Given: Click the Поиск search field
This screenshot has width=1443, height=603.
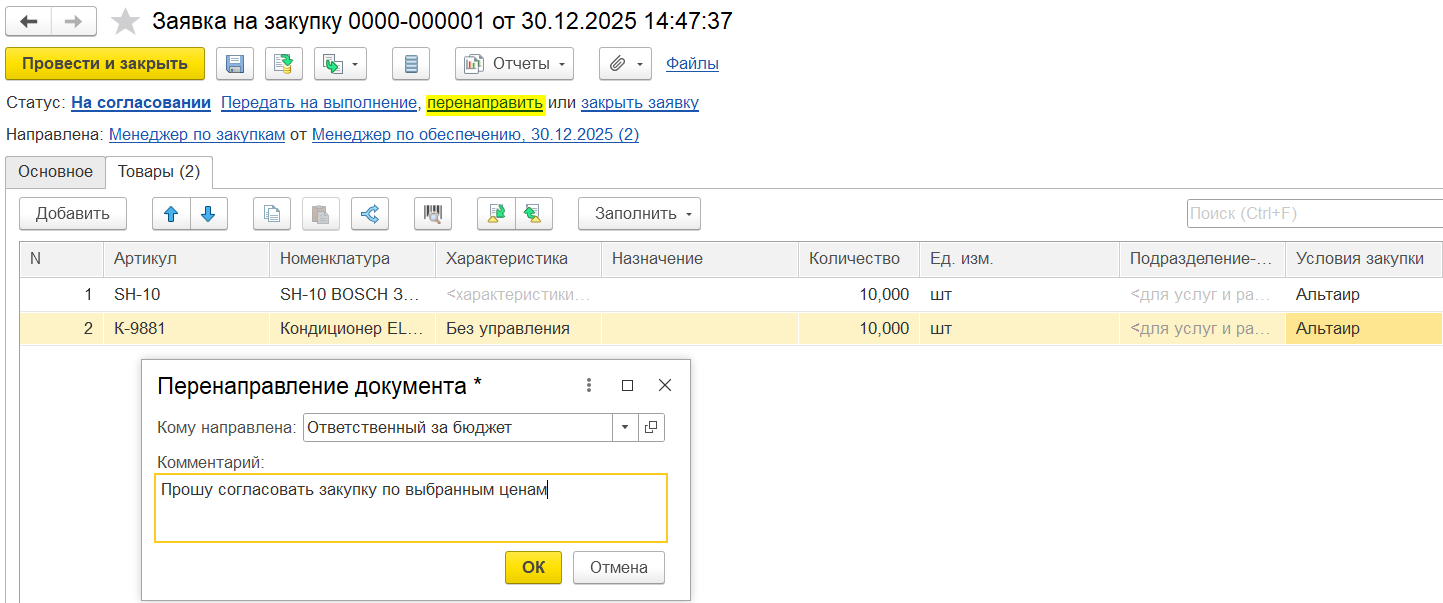Looking at the screenshot, I should (x=1312, y=213).
